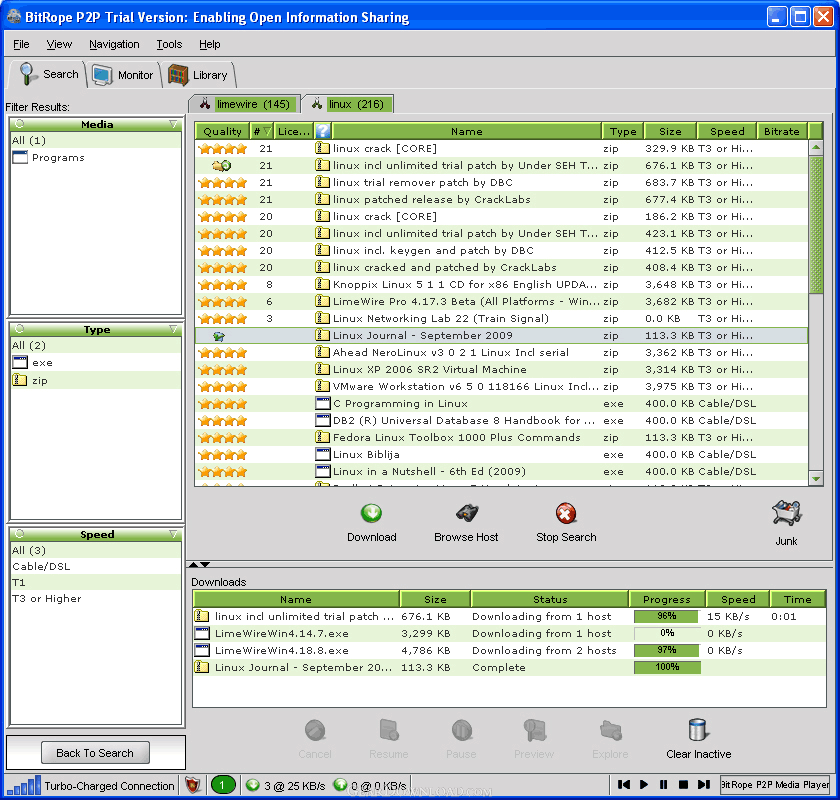
Task: Sort results by the # column header
Action: click(x=262, y=131)
